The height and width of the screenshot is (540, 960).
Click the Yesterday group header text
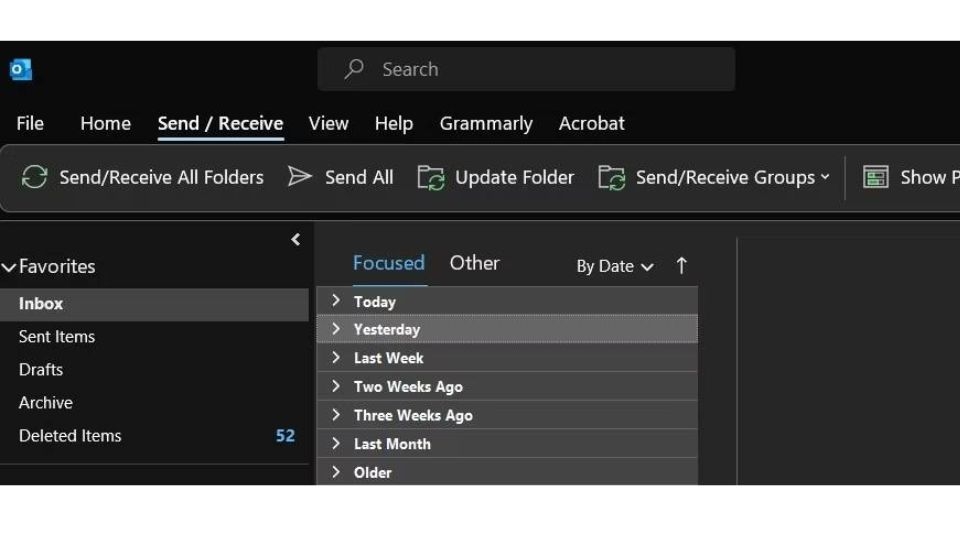(387, 329)
